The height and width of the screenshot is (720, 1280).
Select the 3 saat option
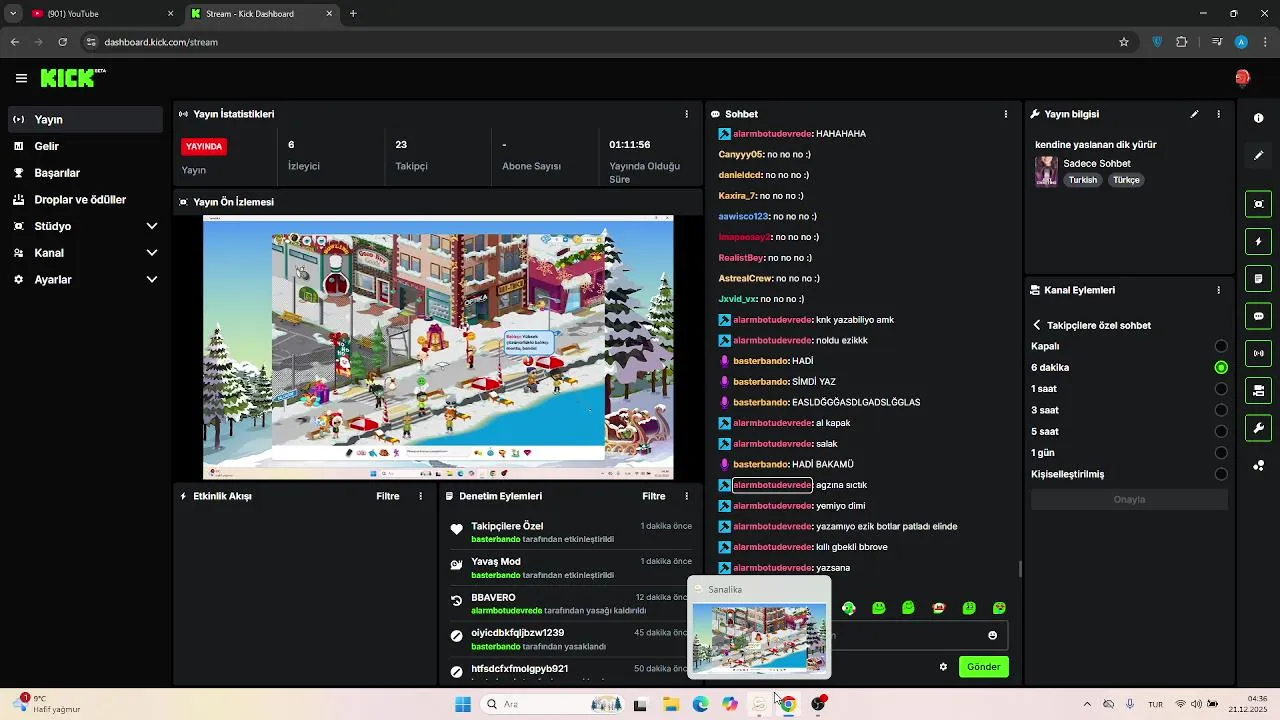point(1129,410)
